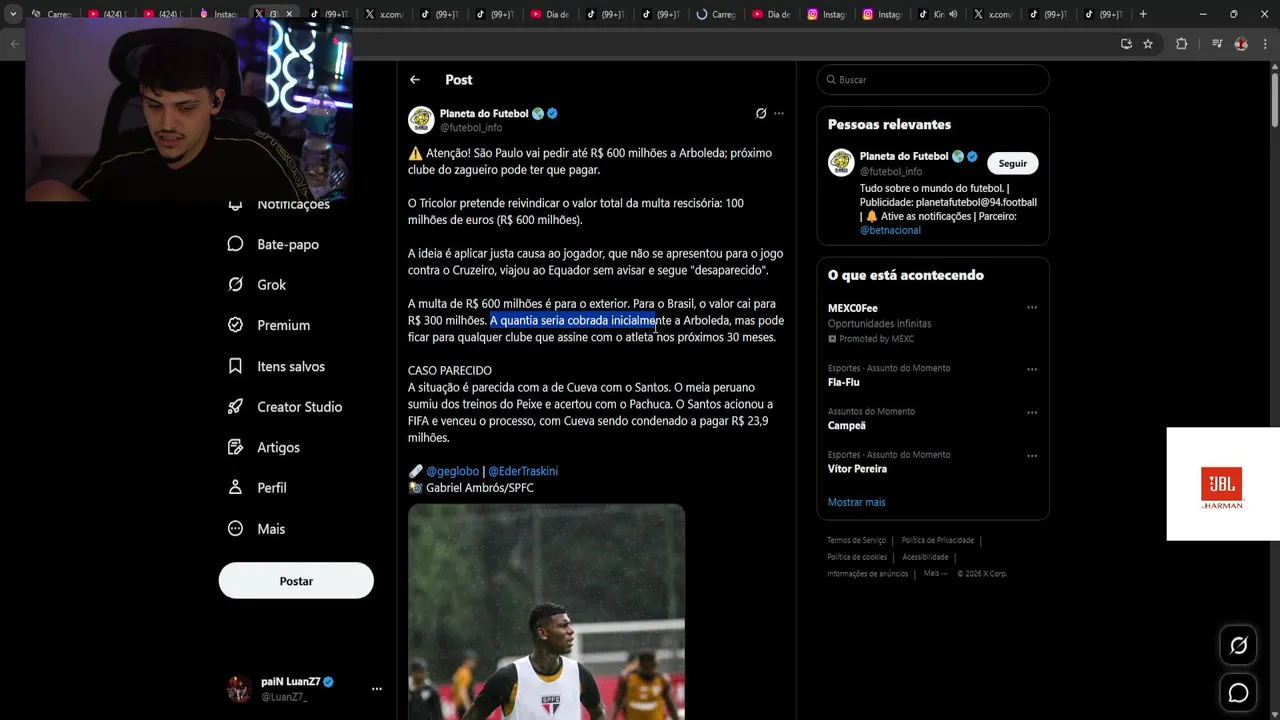This screenshot has width=1280, height=720.
Task: Open Artigos in the sidebar
Action: [264, 447]
